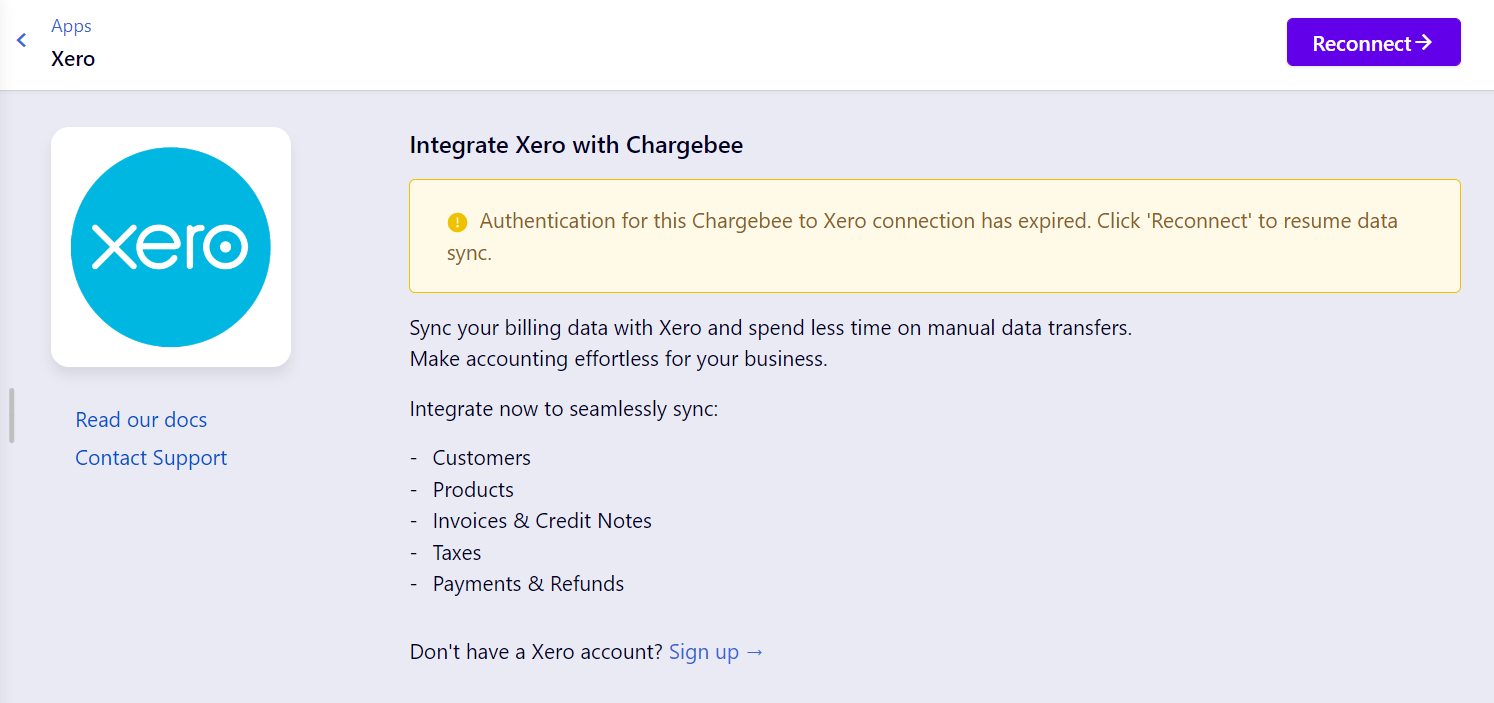
Task: Click the back chevron beside Apps
Action: (21, 41)
